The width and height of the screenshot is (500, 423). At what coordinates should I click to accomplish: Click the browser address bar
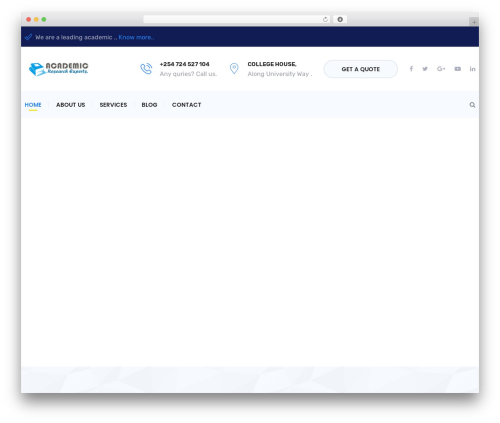click(237, 19)
